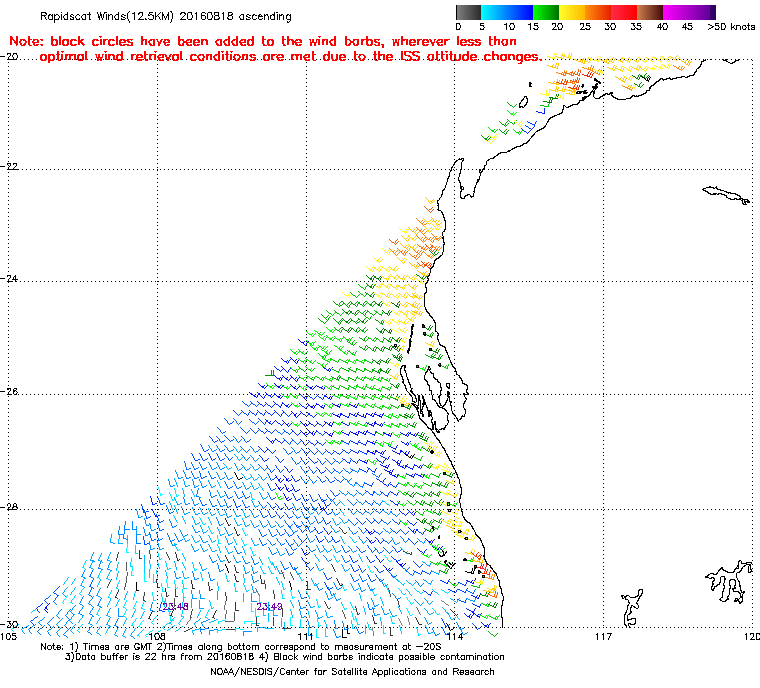
Task: Click the footer line 'Note: 1) Times are GMT'
Action: point(240,647)
